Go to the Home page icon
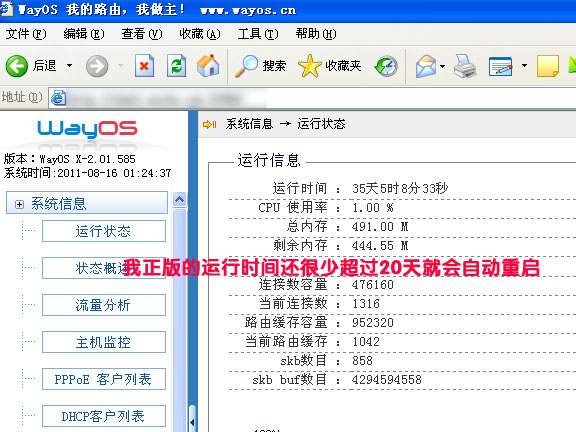Image resolution: width=576 pixels, height=432 pixels. pyautogui.click(x=208, y=66)
